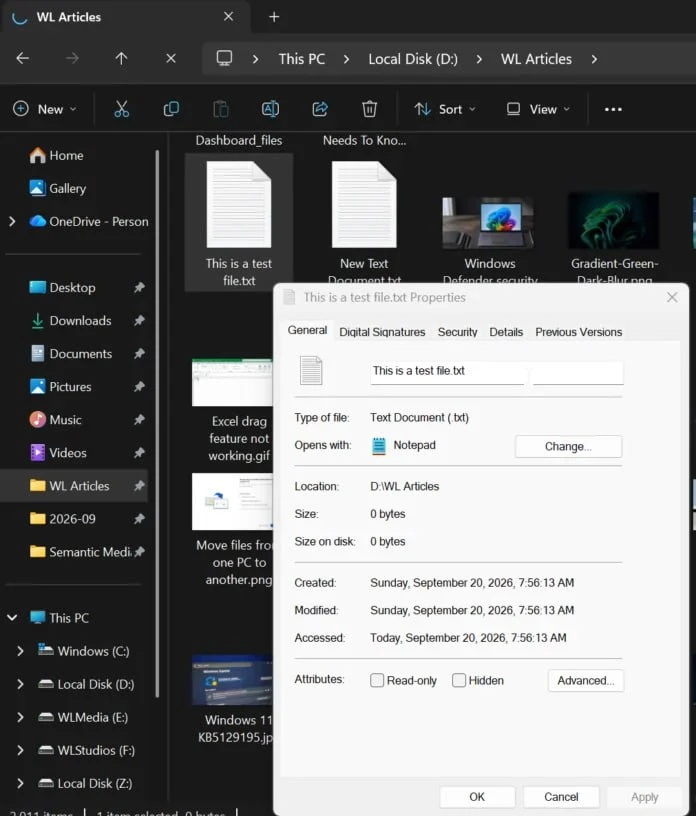Open the Sort dropdown menu
696x816 pixels.
445,109
